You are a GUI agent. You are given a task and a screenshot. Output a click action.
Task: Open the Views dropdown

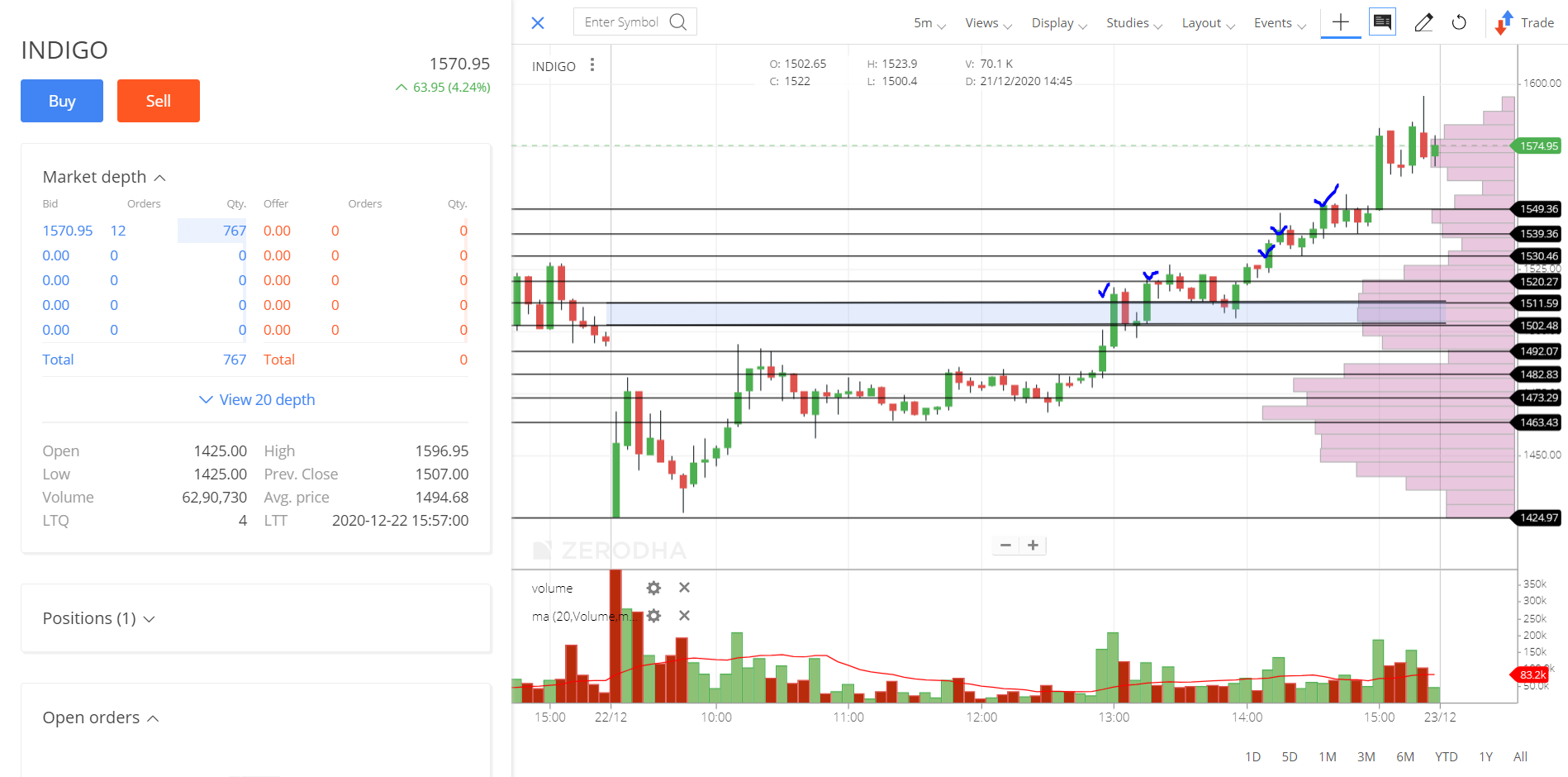coord(988,23)
